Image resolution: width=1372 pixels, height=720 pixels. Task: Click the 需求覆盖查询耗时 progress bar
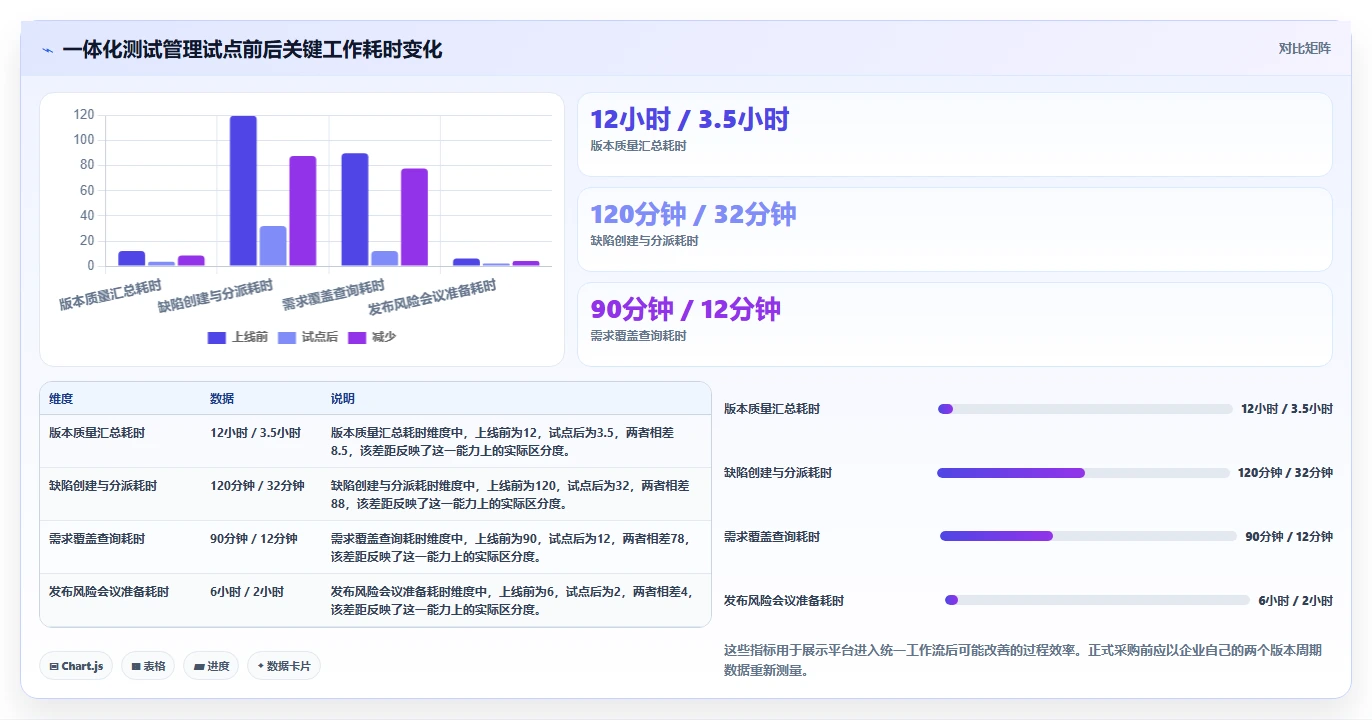click(x=1088, y=536)
